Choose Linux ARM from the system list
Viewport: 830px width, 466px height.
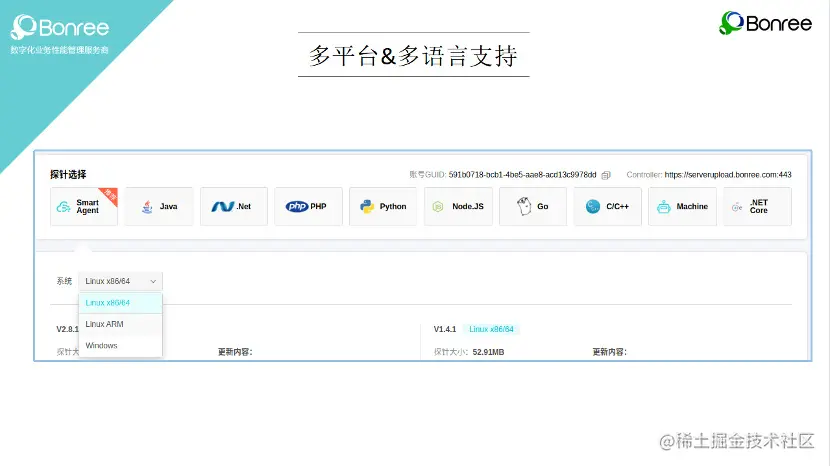120,324
